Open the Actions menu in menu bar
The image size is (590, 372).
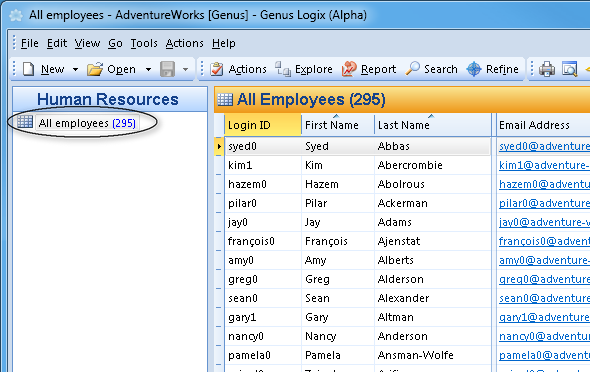pyautogui.click(x=184, y=44)
